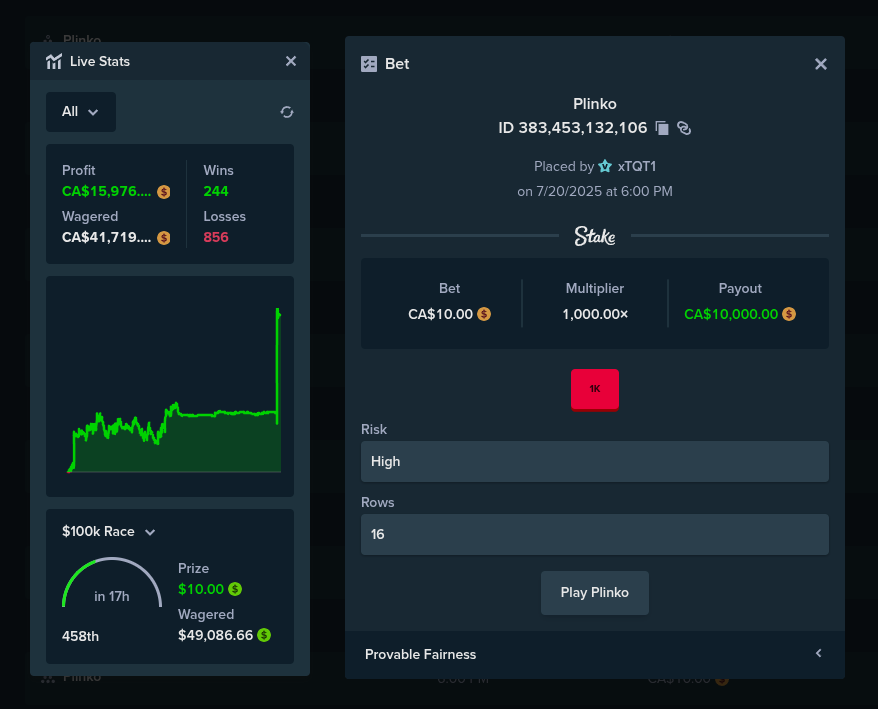This screenshot has height=709, width=878.
Task: Click the Wins count 244
Action: [x=216, y=192]
